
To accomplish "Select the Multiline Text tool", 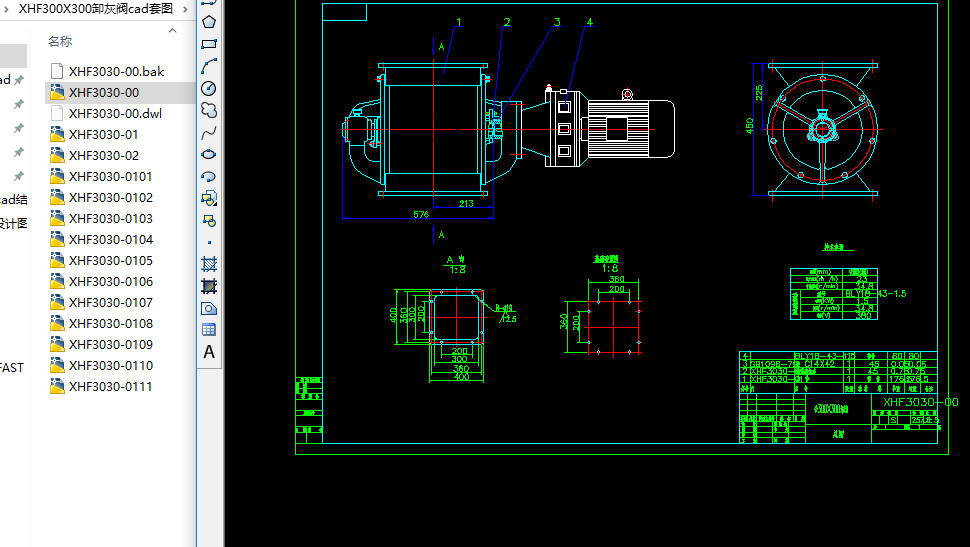I will click(209, 352).
